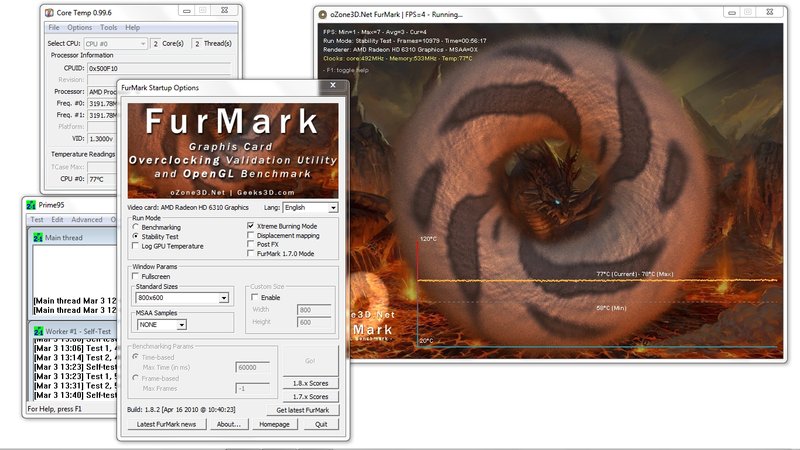Close the FurMark Startup Options dialog
Screen dimensions: 800x450
(333, 85)
